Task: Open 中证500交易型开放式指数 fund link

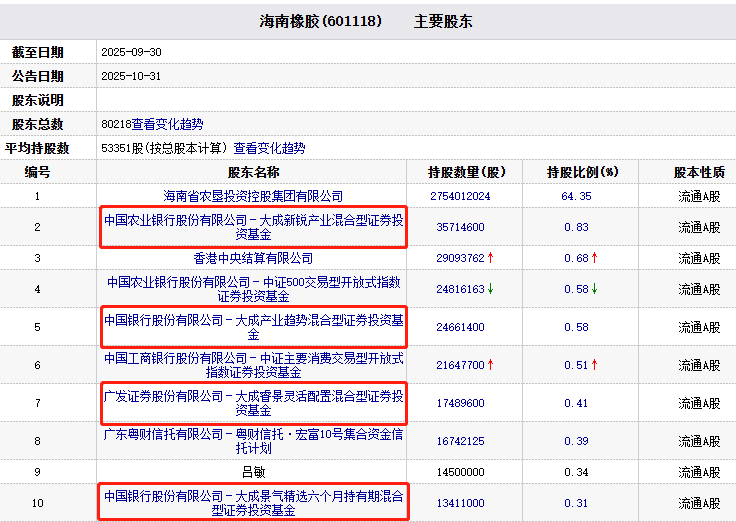Action: point(253,289)
